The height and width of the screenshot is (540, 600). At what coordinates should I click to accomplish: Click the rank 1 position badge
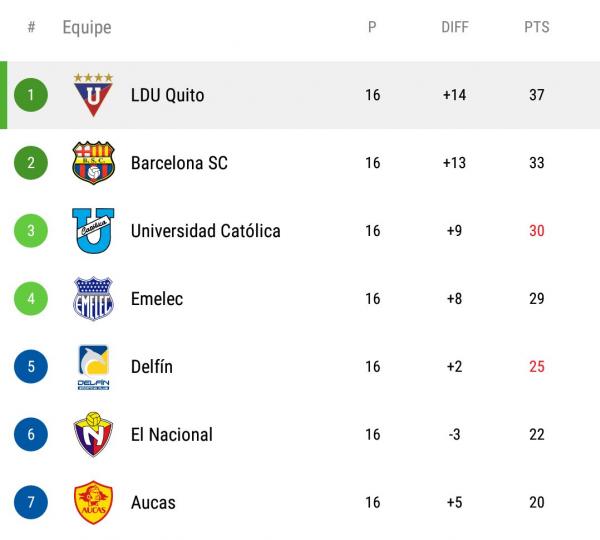(31, 95)
